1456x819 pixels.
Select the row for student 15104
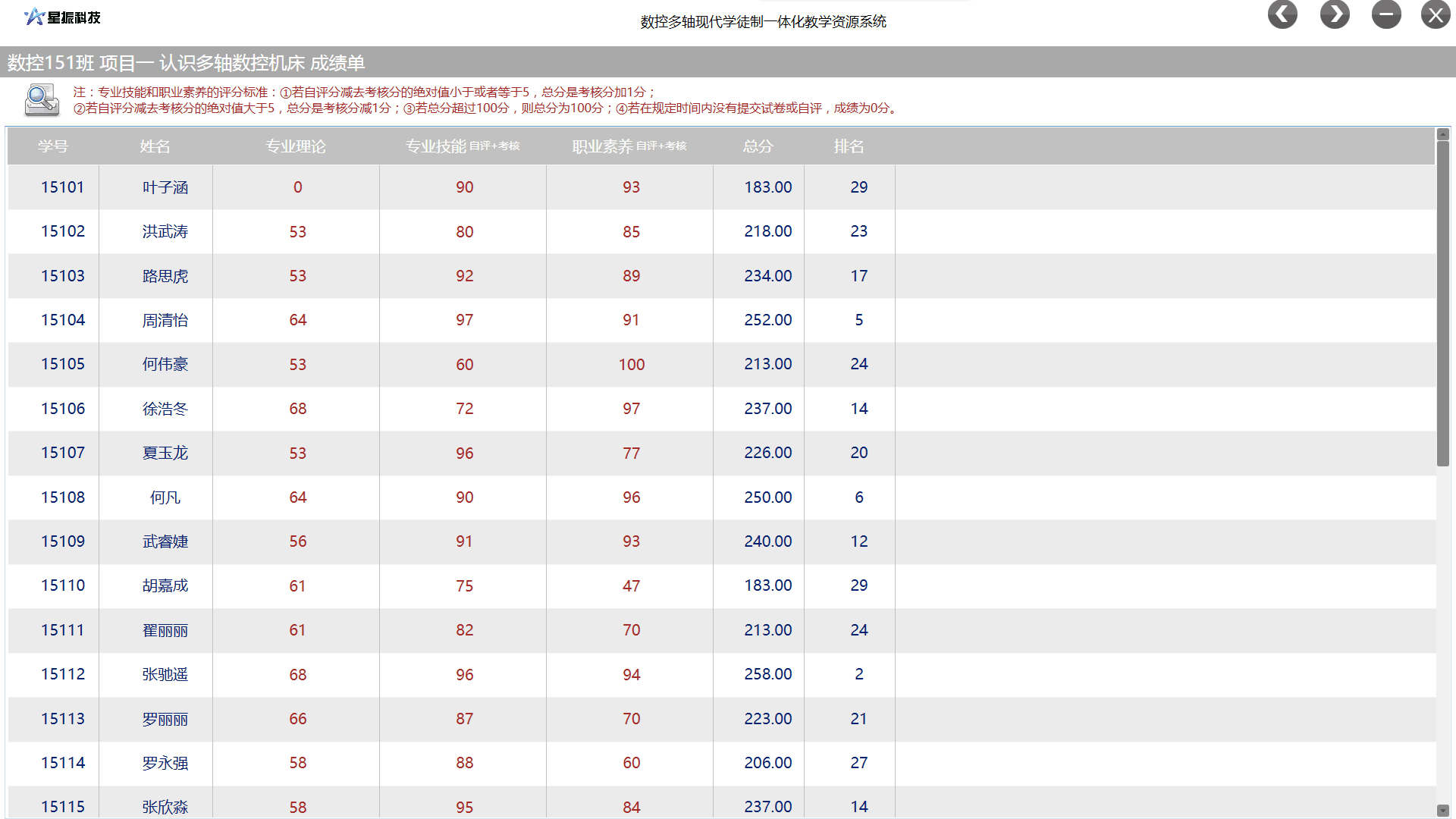click(63, 320)
